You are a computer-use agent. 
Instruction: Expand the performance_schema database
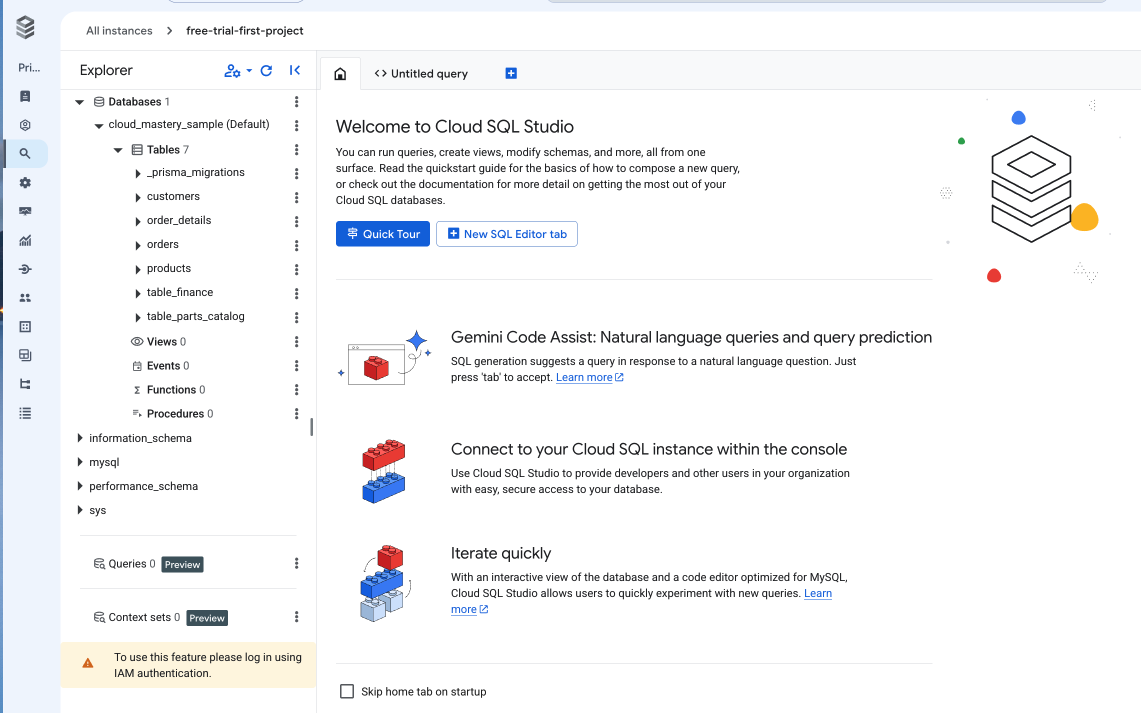click(79, 486)
